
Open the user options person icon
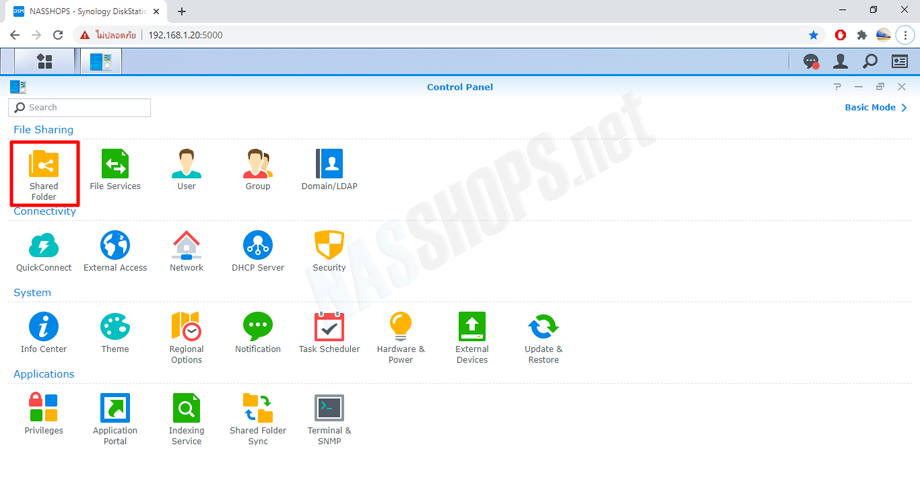point(840,61)
